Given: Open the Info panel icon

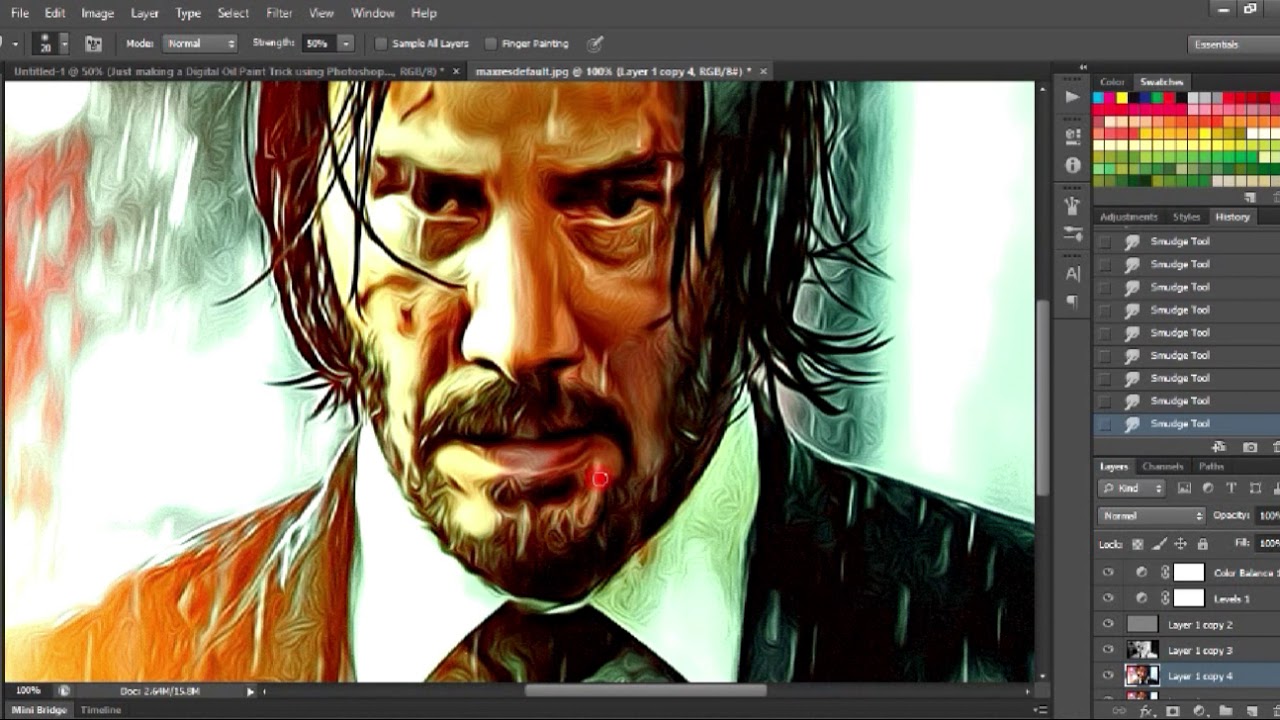Looking at the screenshot, I should click(x=1073, y=165).
